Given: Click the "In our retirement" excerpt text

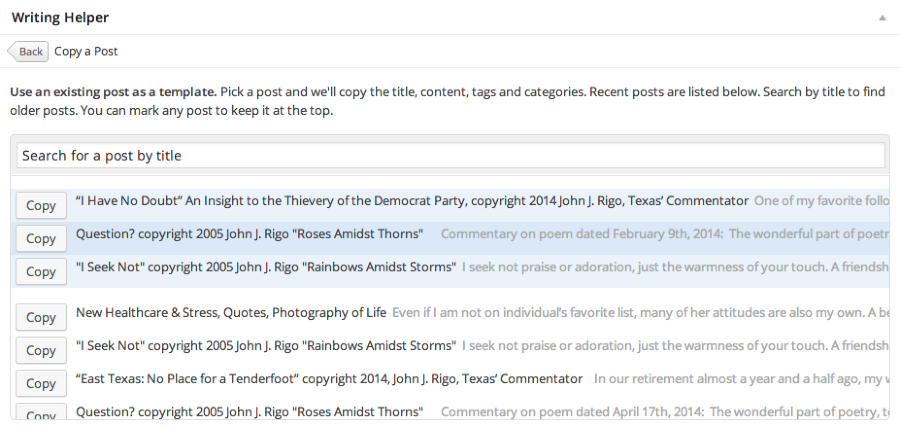Looking at the screenshot, I should pyautogui.click(x=740, y=379).
